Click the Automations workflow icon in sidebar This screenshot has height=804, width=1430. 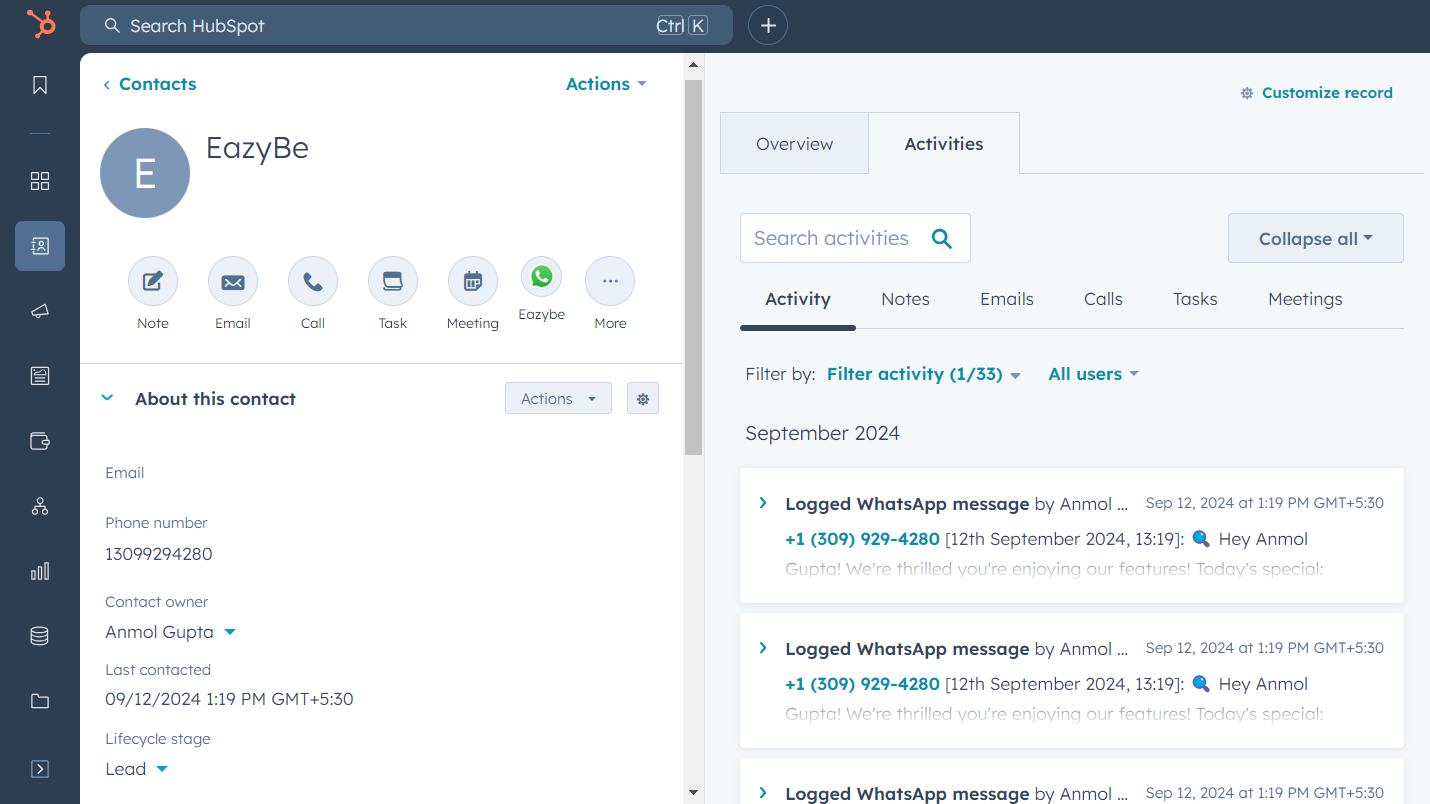(39, 506)
